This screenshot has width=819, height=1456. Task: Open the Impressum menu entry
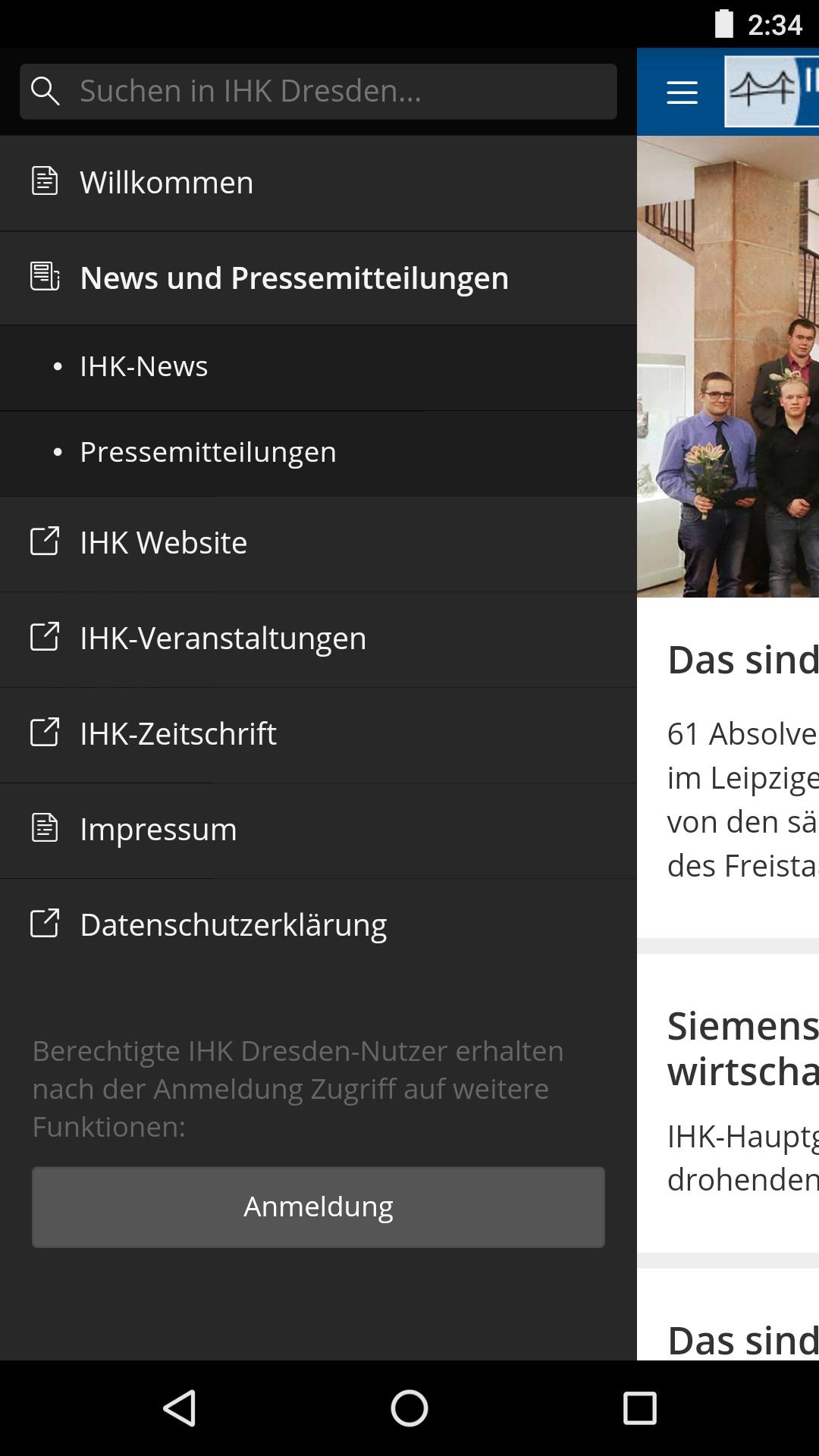click(x=318, y=830)
